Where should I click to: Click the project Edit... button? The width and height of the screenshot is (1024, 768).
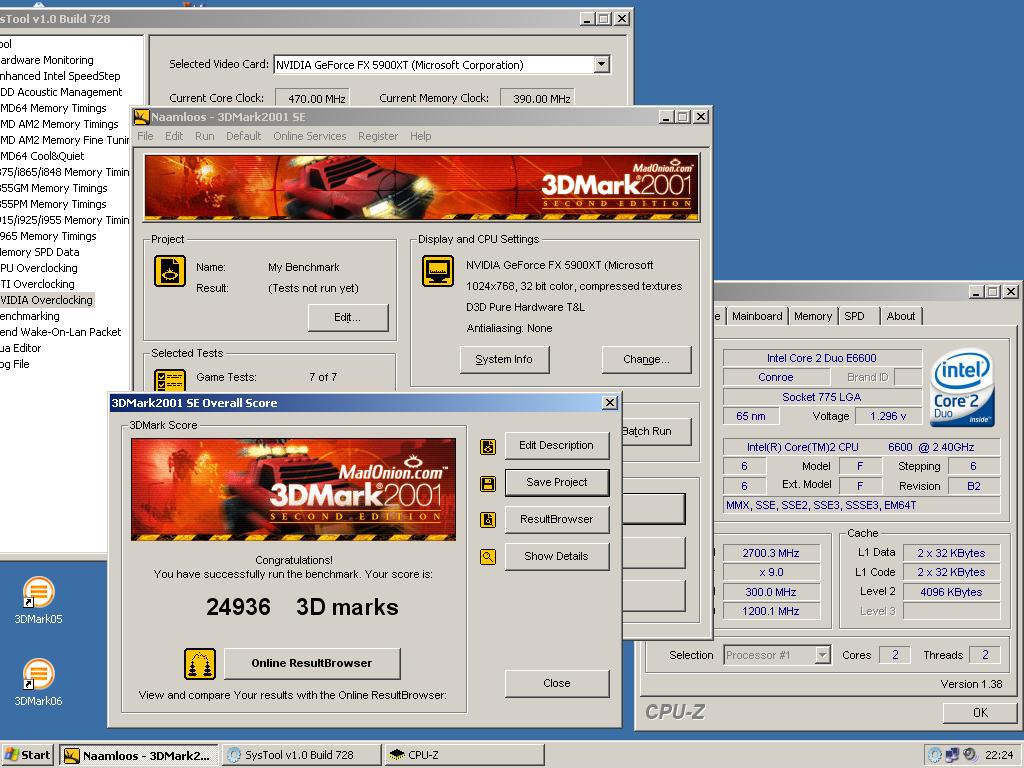pyautogui.click(x=347, y=317)
